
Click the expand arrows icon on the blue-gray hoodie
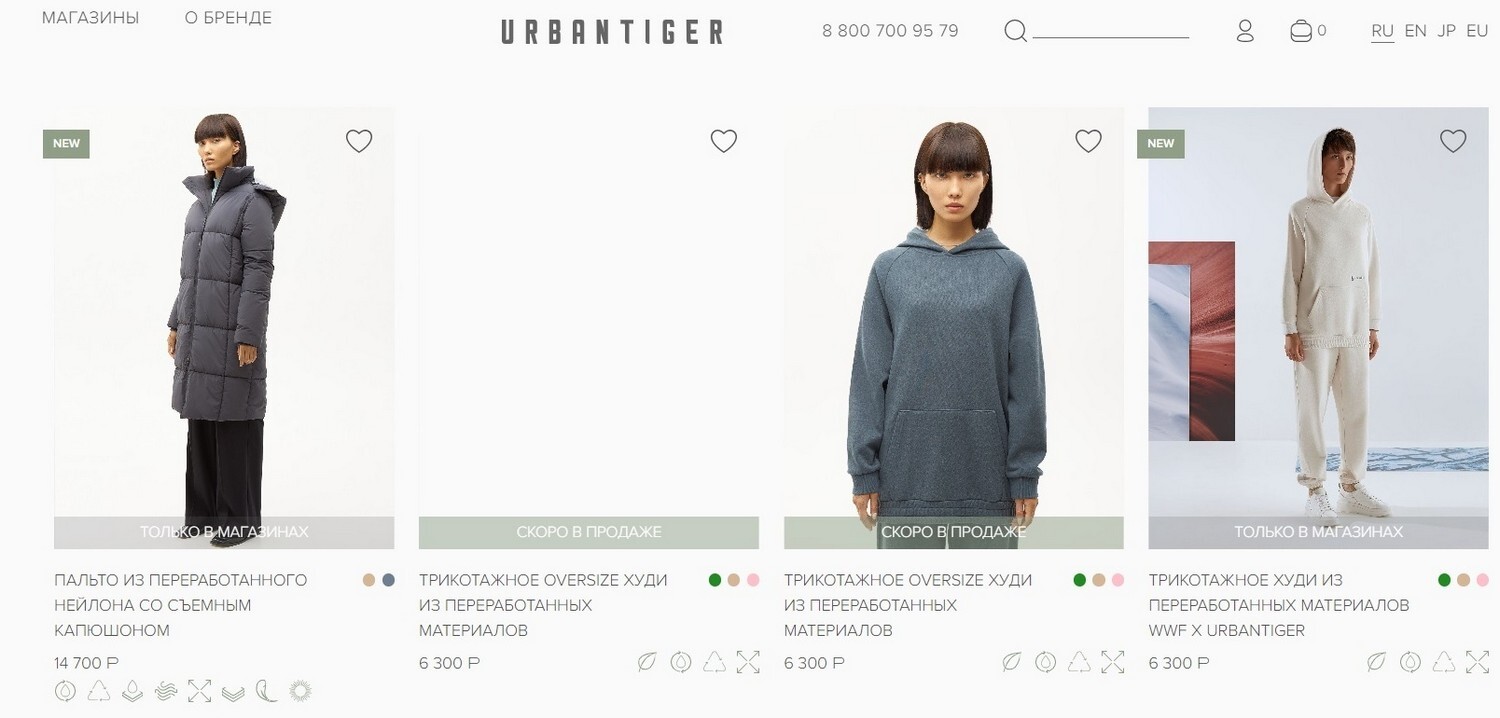(x=1113, y=662)
